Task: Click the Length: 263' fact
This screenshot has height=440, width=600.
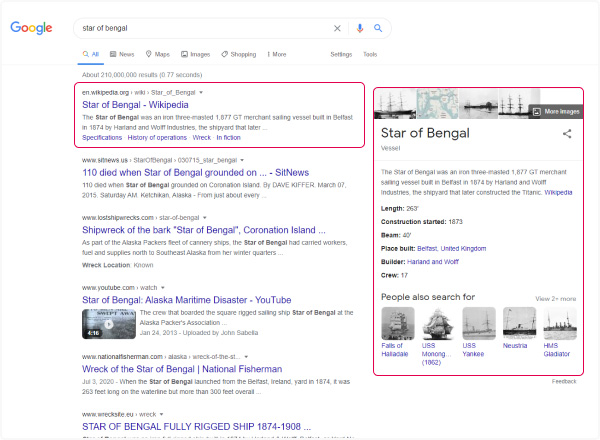Action: tap(400, 209)
